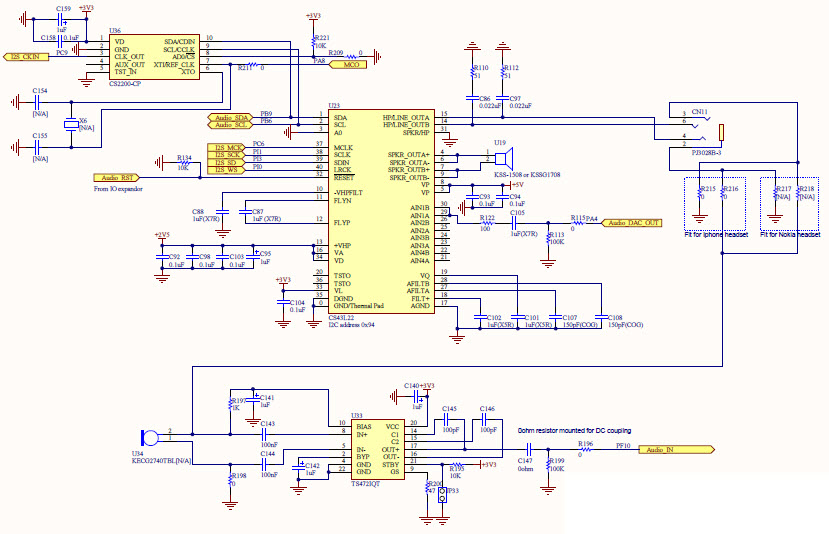Screen dimensions: 829x534
Task: Select the R195 10K resistor symbol
Action: (457, 465)
